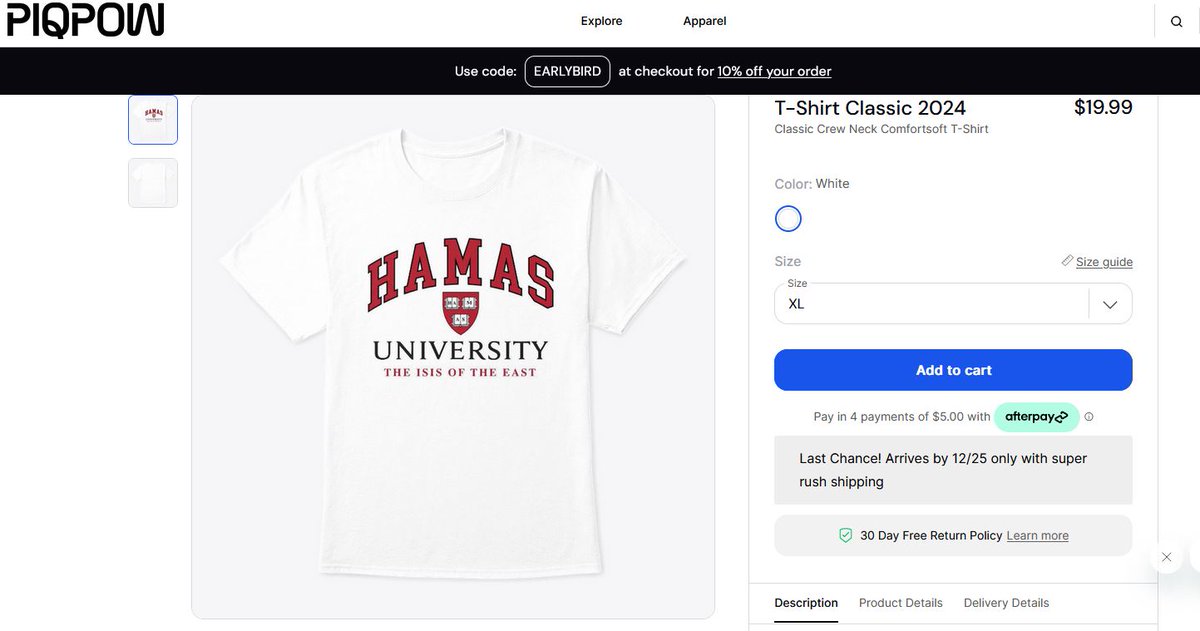This screenshot has width=1200, height=631.
Task: Select the white color swatch
Action: [788, 218]
